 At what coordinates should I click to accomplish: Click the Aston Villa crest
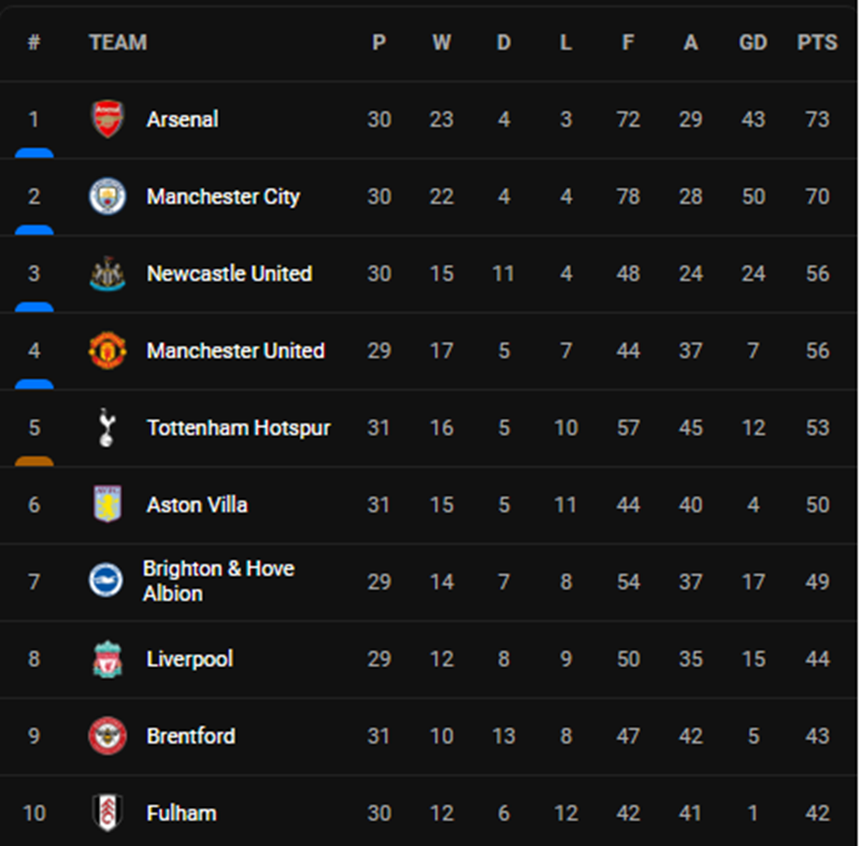[x=107, y=505]
